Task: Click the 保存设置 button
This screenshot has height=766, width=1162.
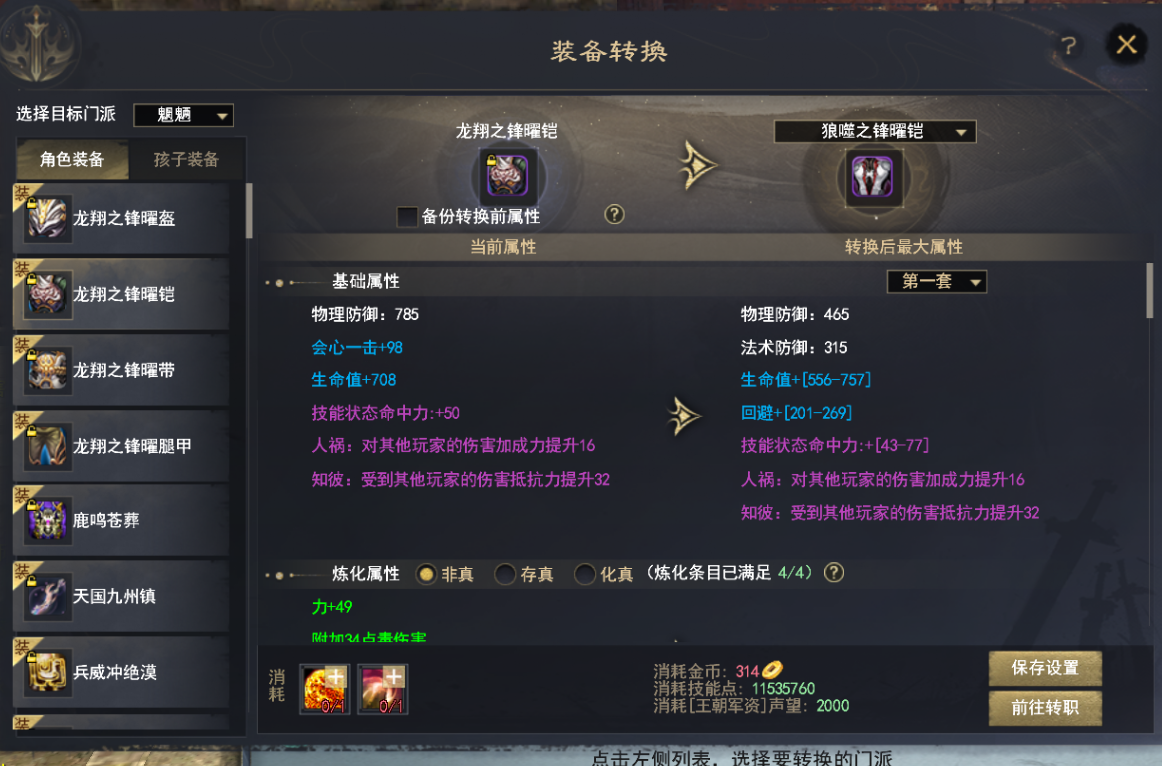Action: (x=1045, y=668)
